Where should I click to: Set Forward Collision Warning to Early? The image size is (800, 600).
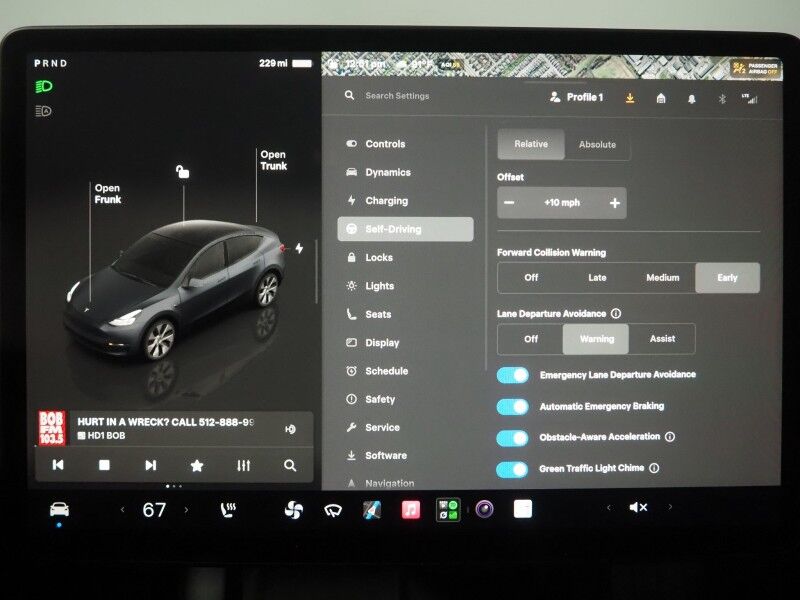(x=728, y=278)
